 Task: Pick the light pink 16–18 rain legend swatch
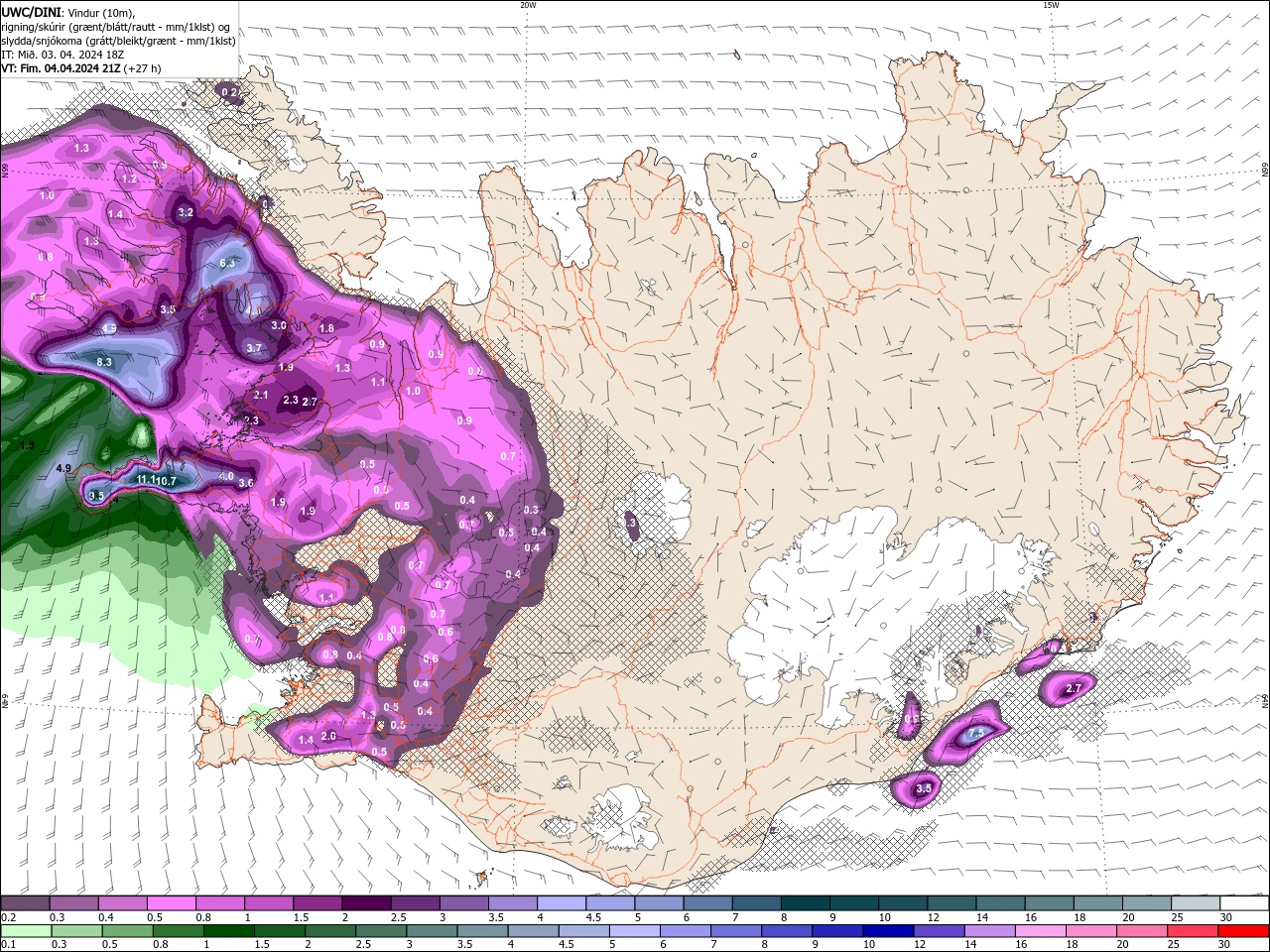coord(1043,931)
